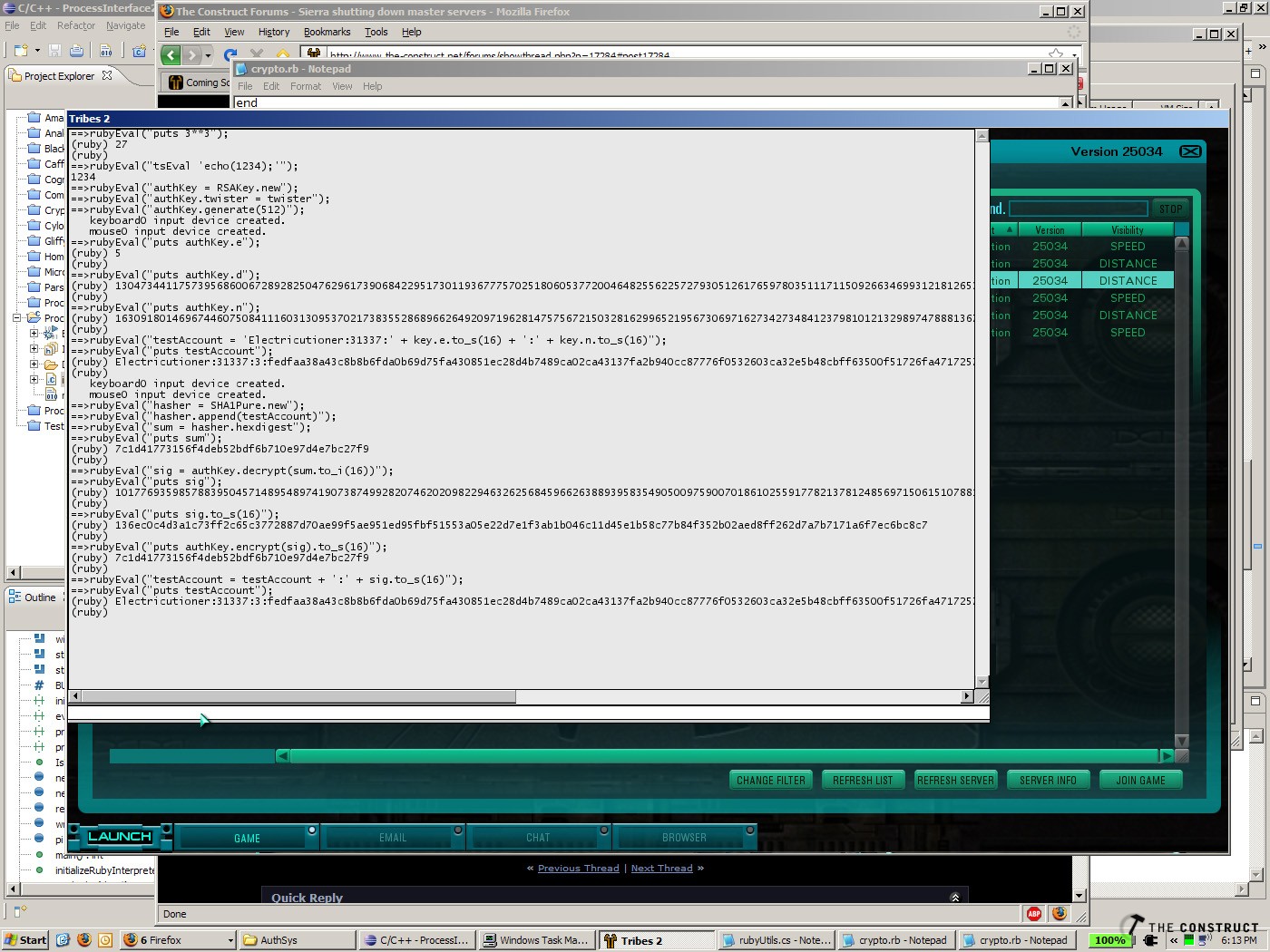Open the Firefox Tools menu

click(x=376, y=32)
